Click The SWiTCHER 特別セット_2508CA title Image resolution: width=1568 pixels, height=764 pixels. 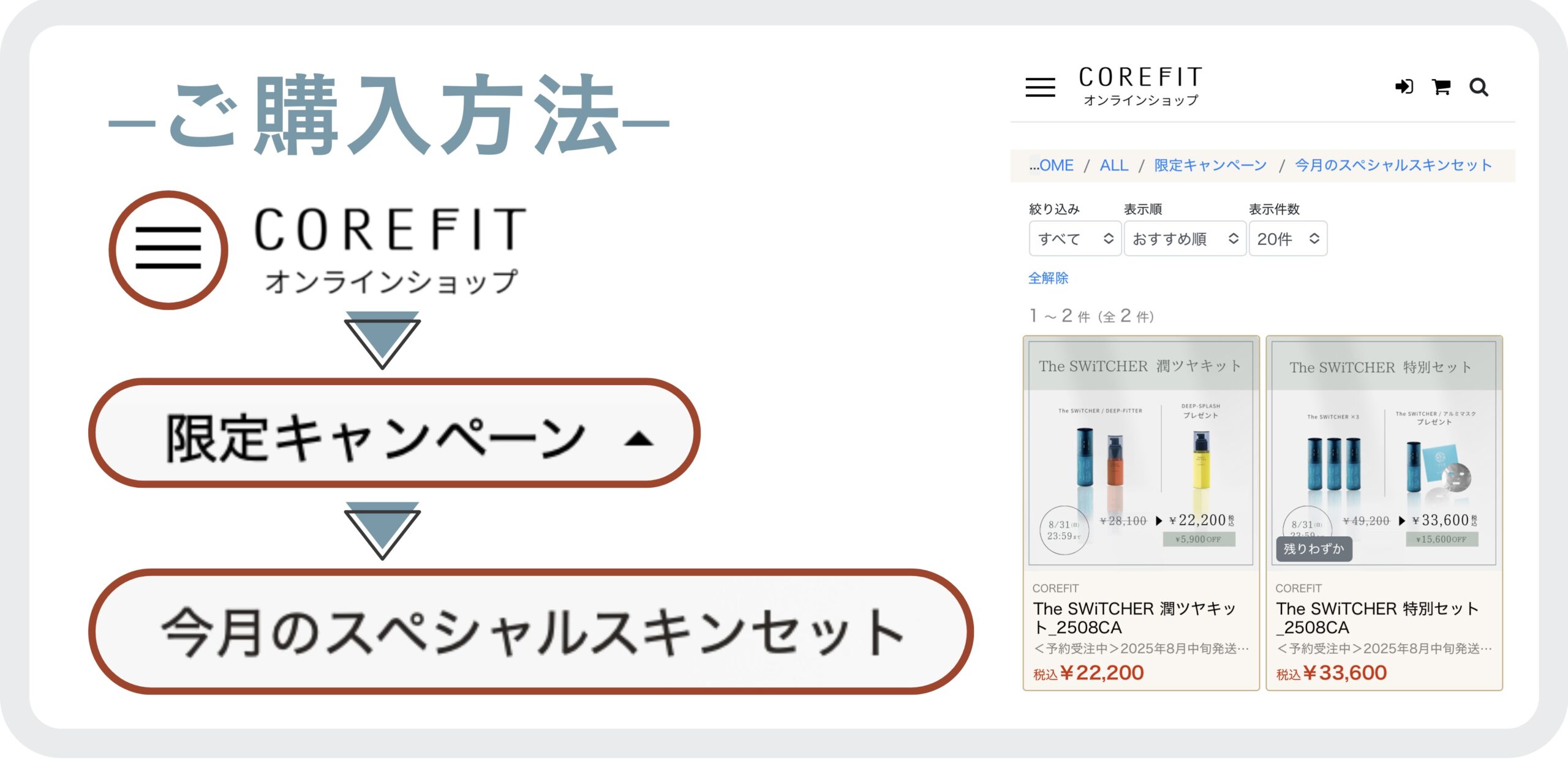click(x=1377, y=618)
